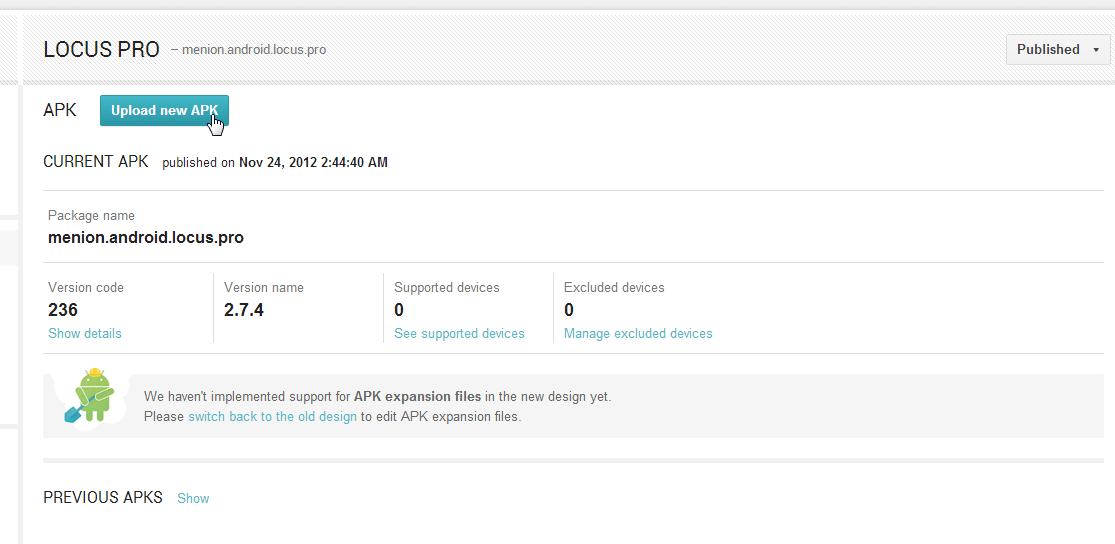Click the package name beside the LOCUS PRO title

click(x=253, y=49)
